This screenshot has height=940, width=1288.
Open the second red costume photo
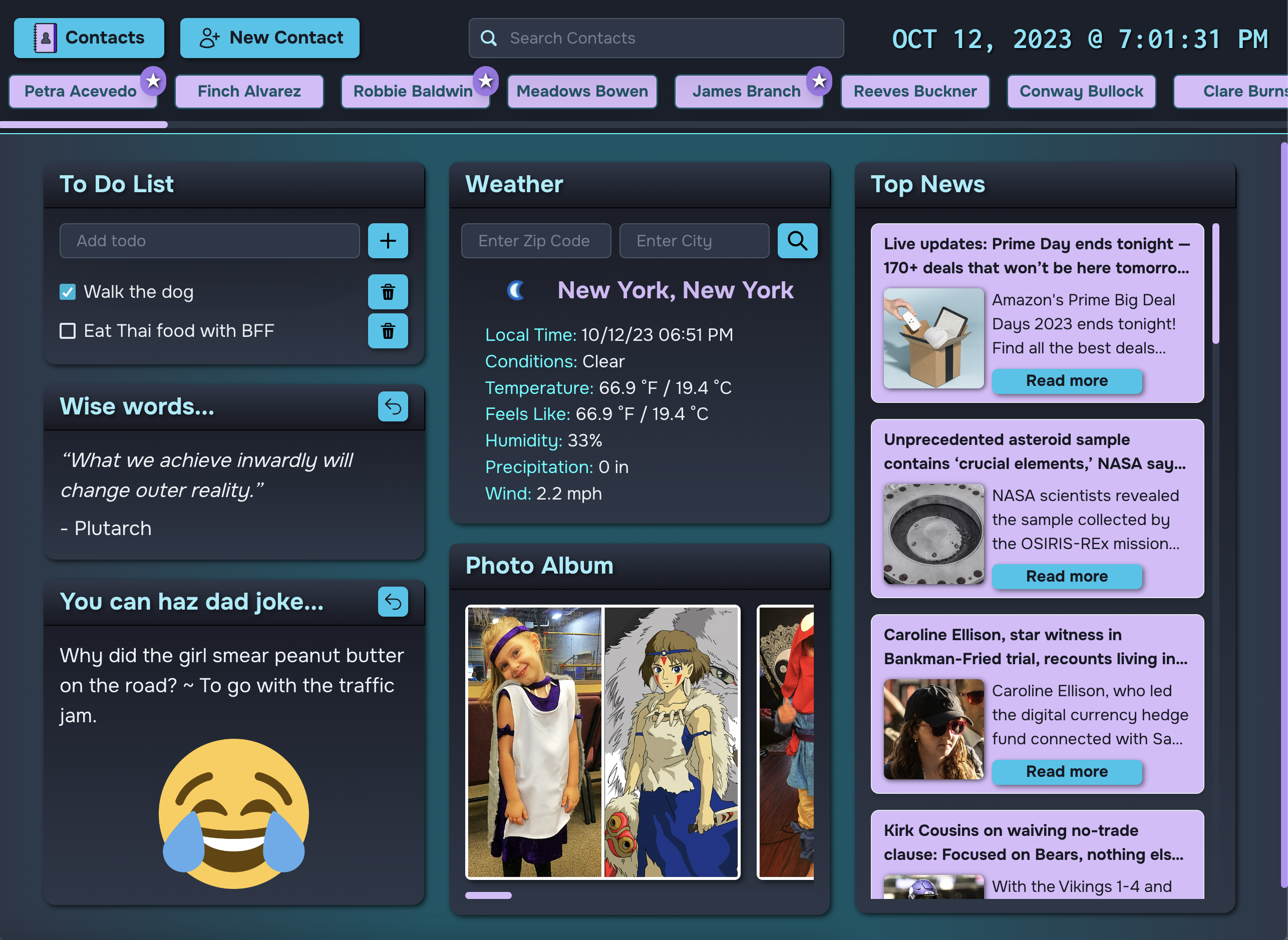coord(786,742)
